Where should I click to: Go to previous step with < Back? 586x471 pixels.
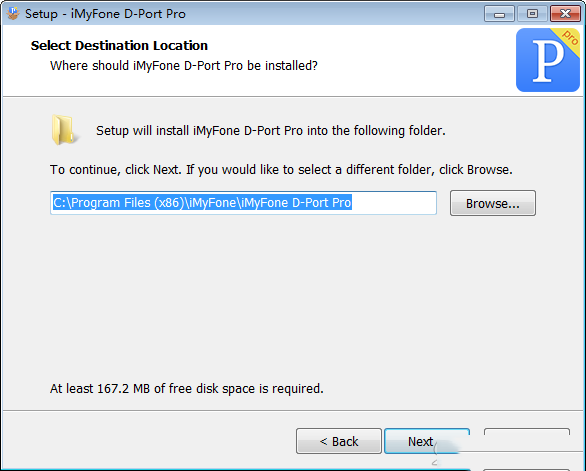click(339, 441)
